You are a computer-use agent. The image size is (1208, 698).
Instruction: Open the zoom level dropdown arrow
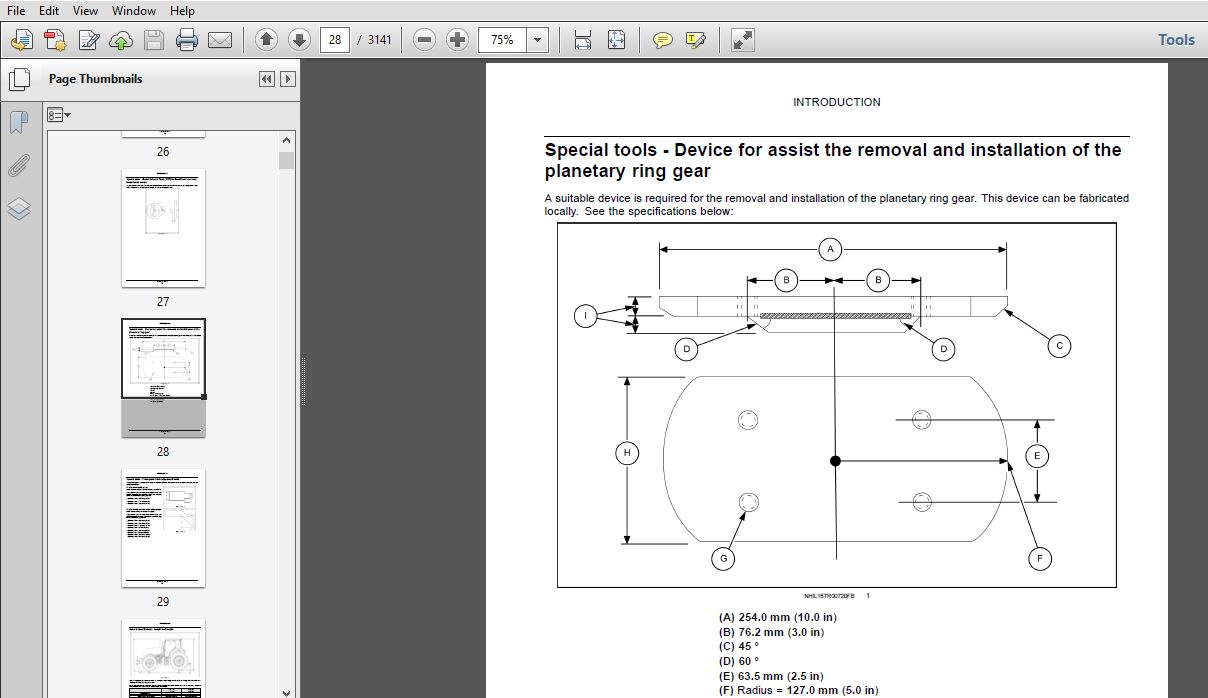click(537, 40)
